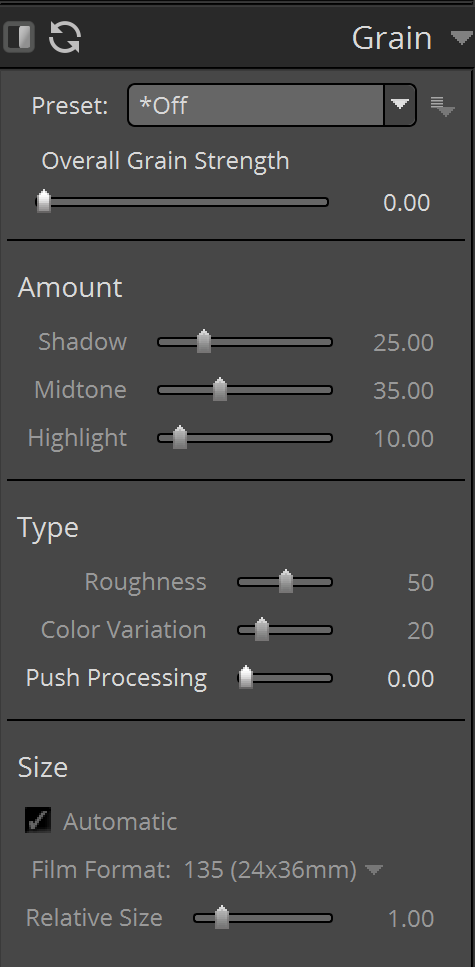Click the Roughness slider handle
Viewport: 475px width, 967px height.
[286, 582]
